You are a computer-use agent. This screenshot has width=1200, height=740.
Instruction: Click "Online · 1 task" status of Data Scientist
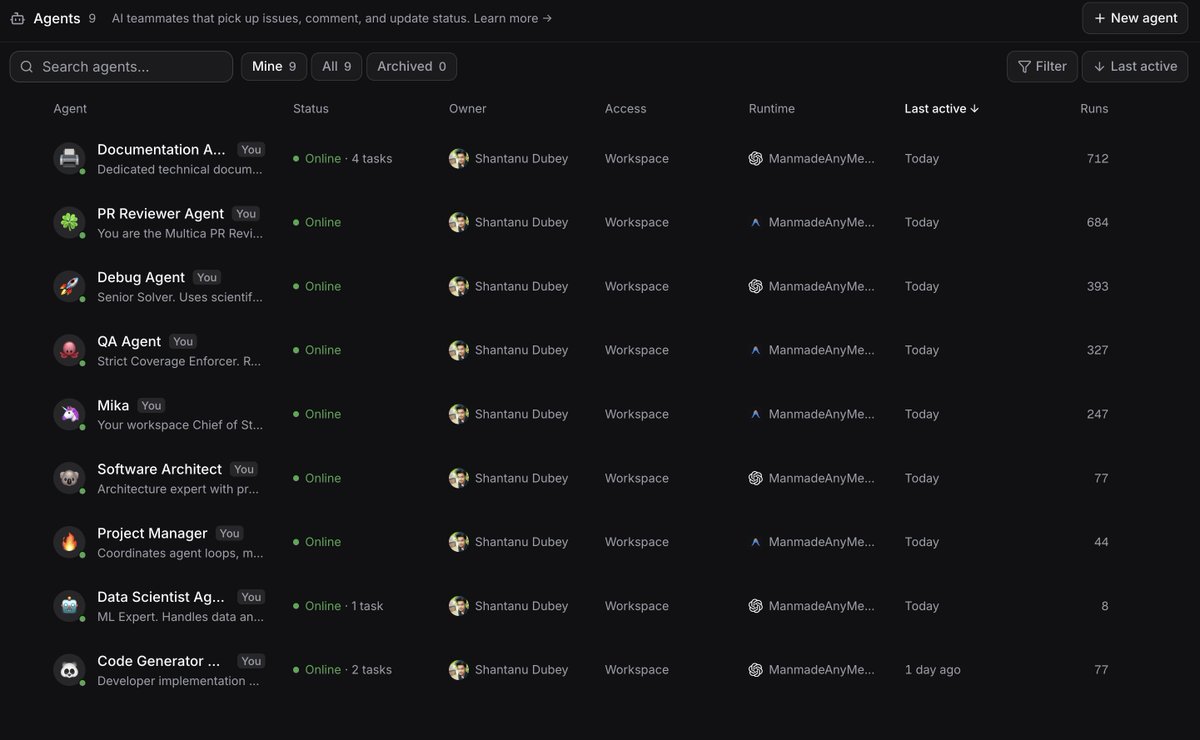(338, 606)
